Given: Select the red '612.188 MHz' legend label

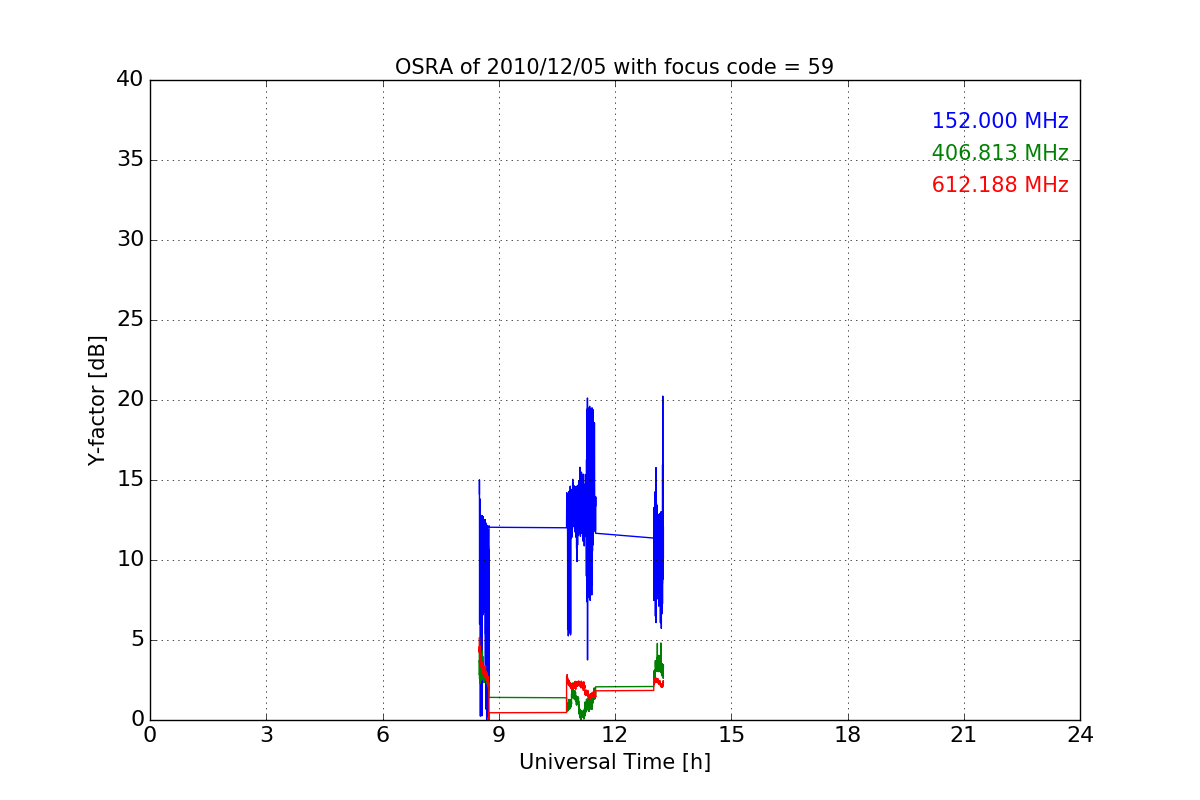Looking at the screenshot, I should (x=1000, y=185).
